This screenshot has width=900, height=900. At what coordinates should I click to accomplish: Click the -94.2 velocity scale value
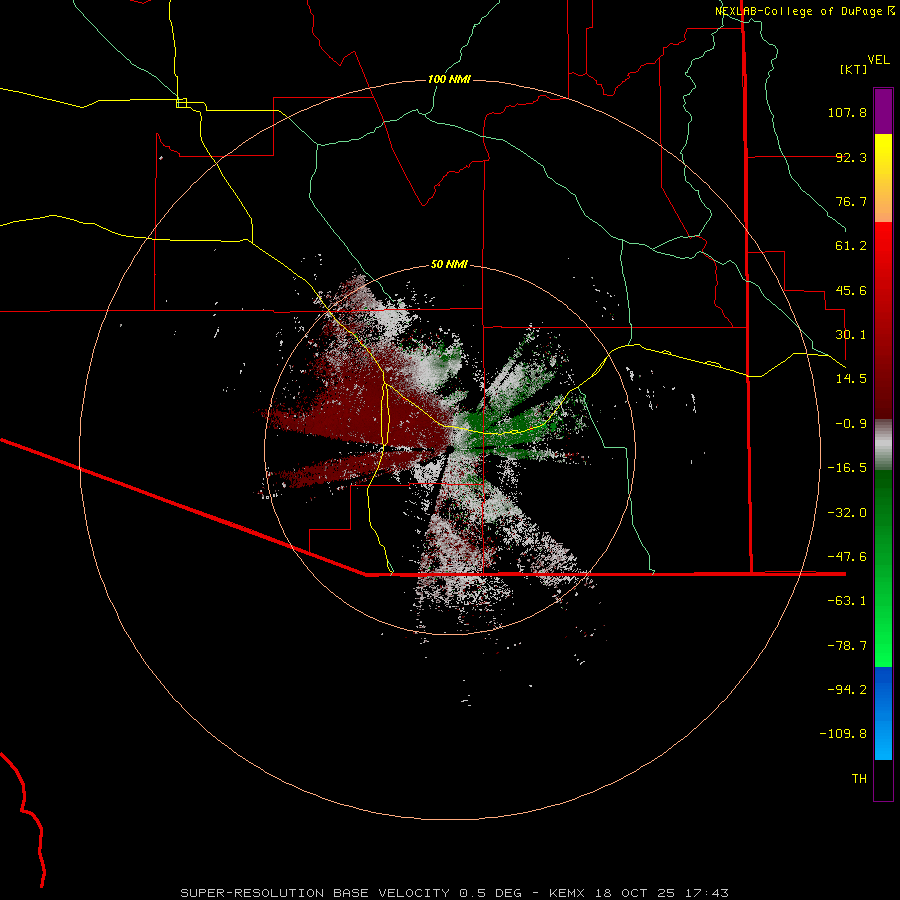[x=847, y=689]
